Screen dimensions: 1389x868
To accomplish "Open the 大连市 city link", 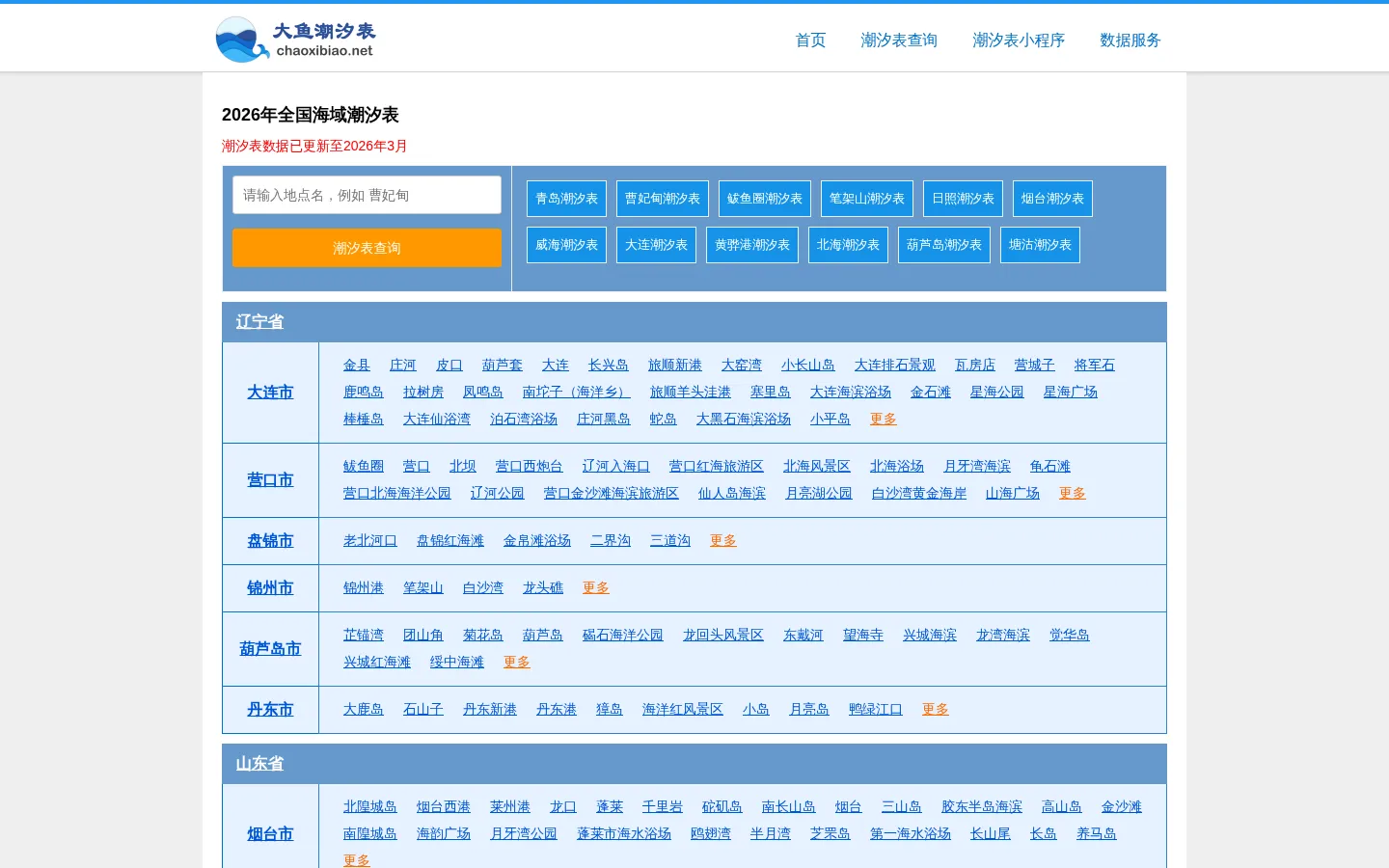I will pos(270,393).
